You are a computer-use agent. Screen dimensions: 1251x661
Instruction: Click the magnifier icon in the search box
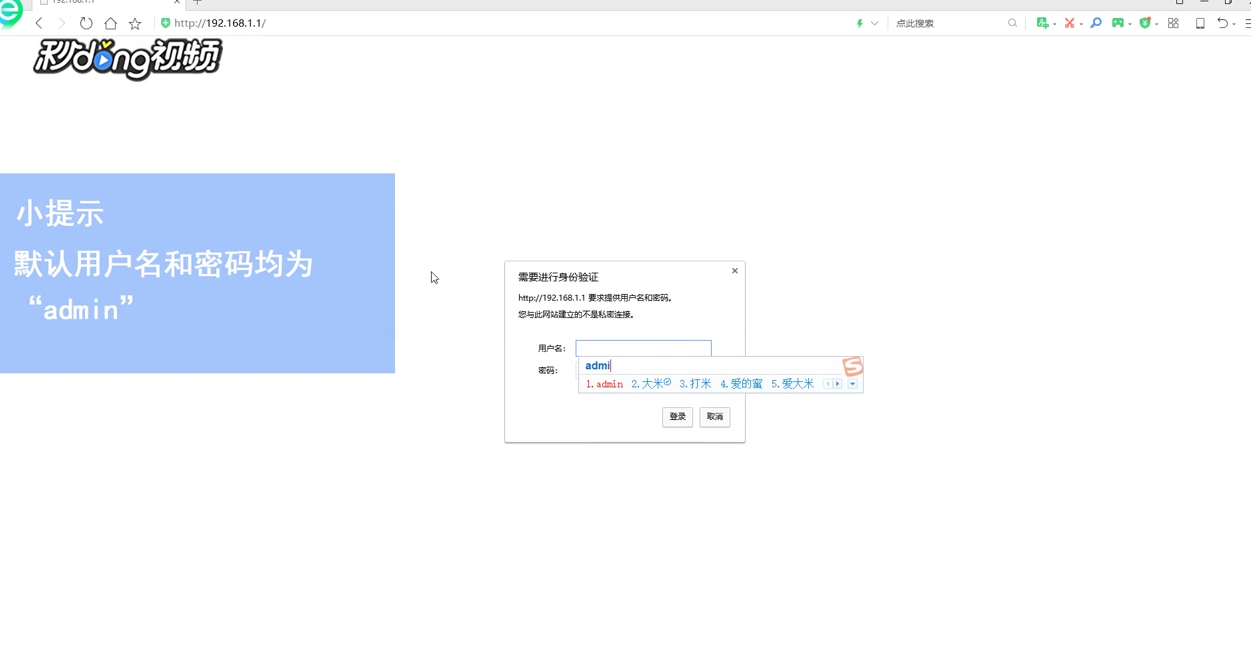pos(1012,23)
